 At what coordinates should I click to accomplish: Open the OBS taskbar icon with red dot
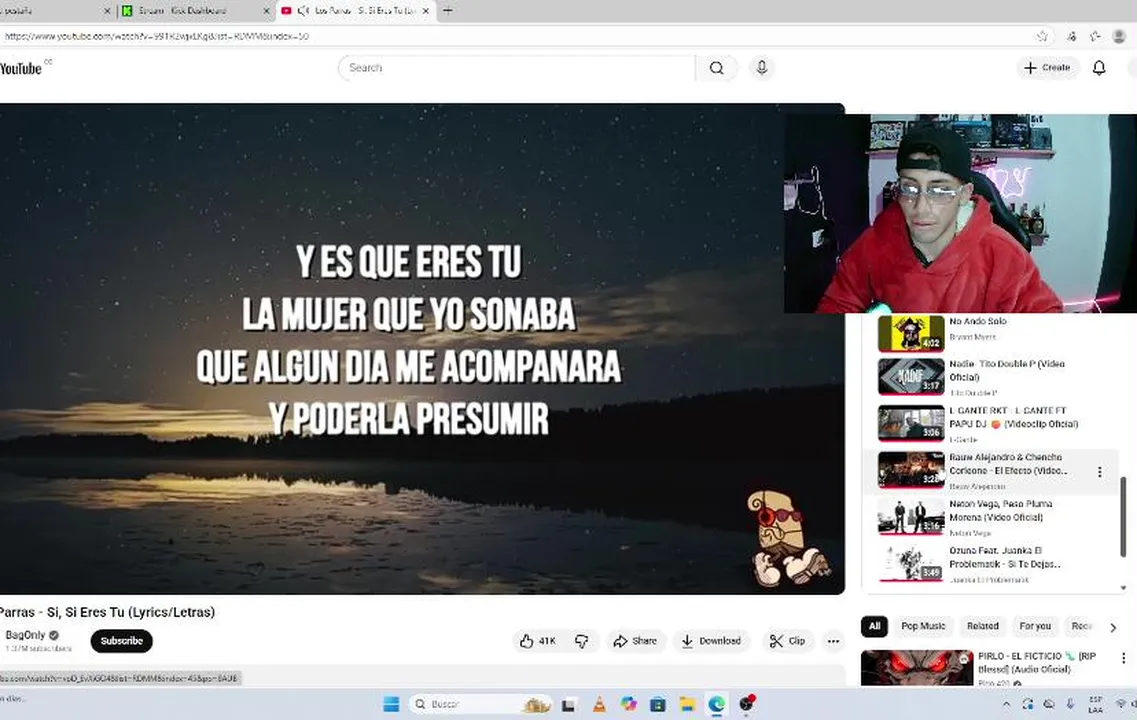tap(746, 703)
